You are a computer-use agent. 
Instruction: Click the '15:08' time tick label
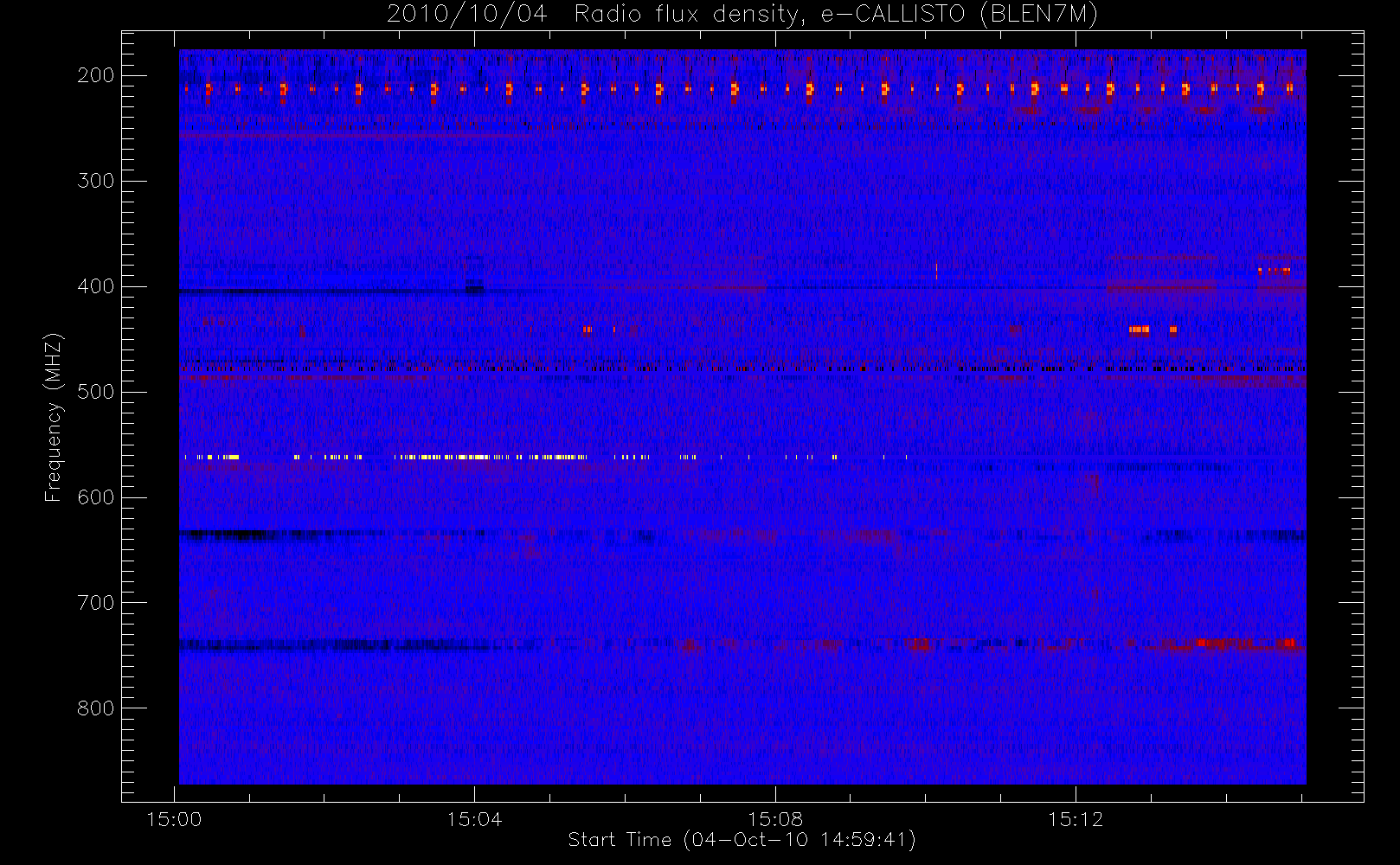tap(774, 819)
